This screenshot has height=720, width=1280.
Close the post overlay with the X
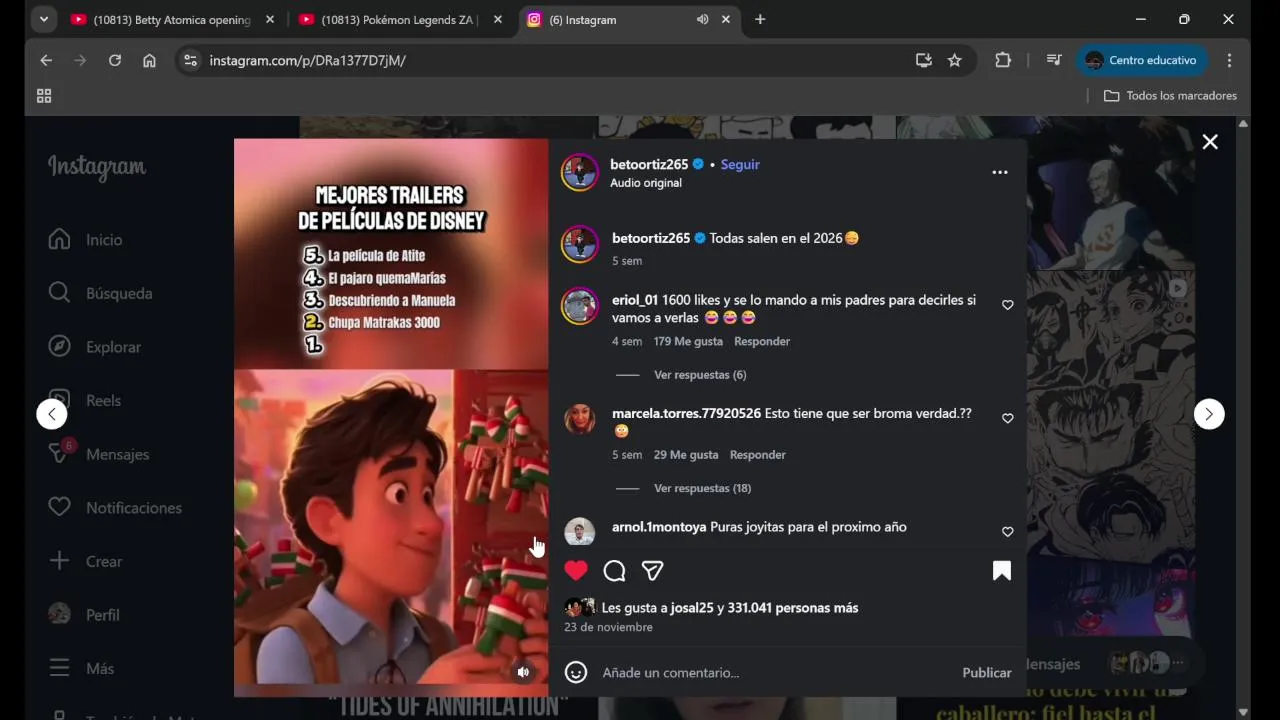(x=1210, y=142)
